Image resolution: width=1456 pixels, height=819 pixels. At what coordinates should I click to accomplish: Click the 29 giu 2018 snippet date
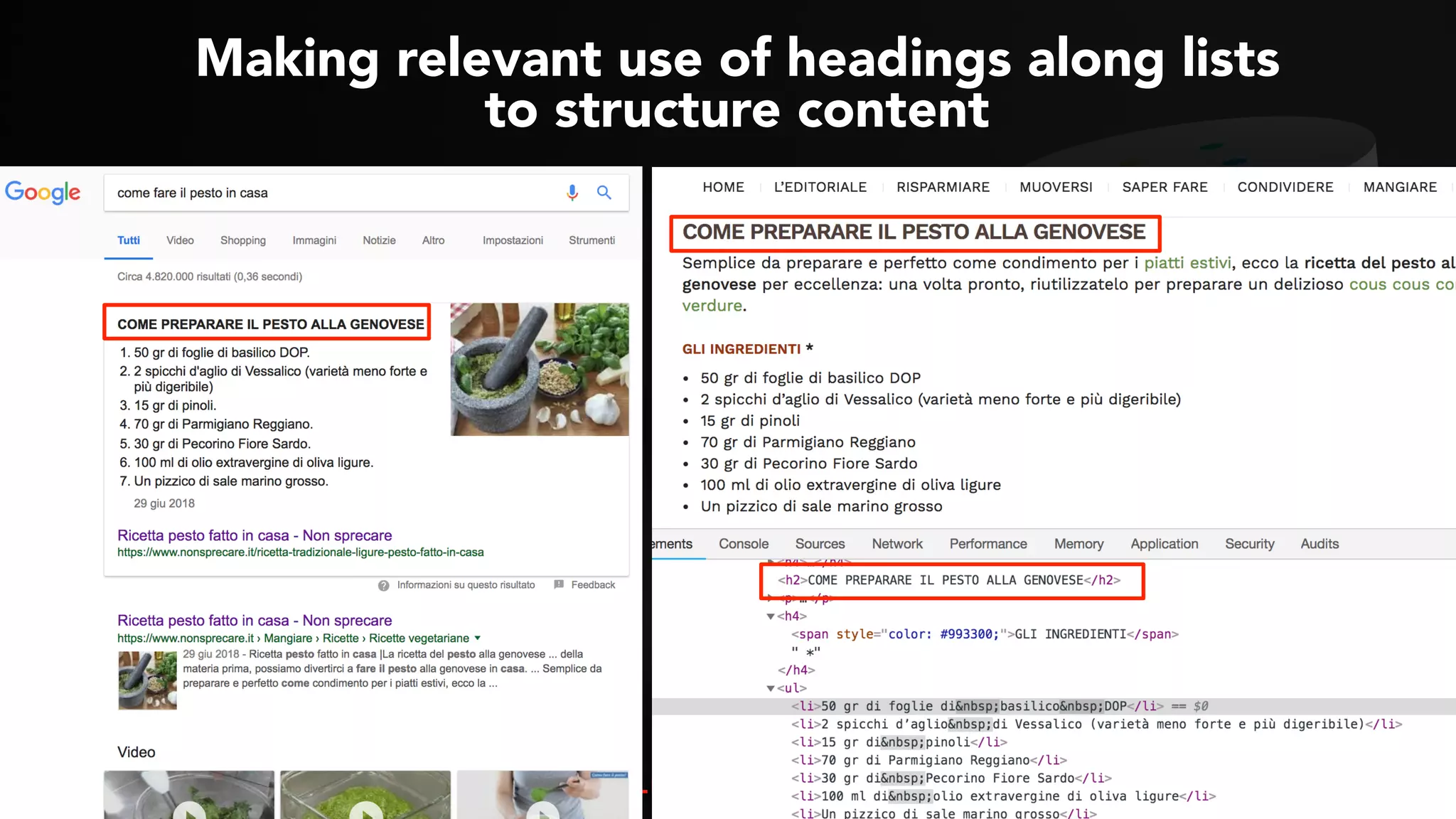164,503
